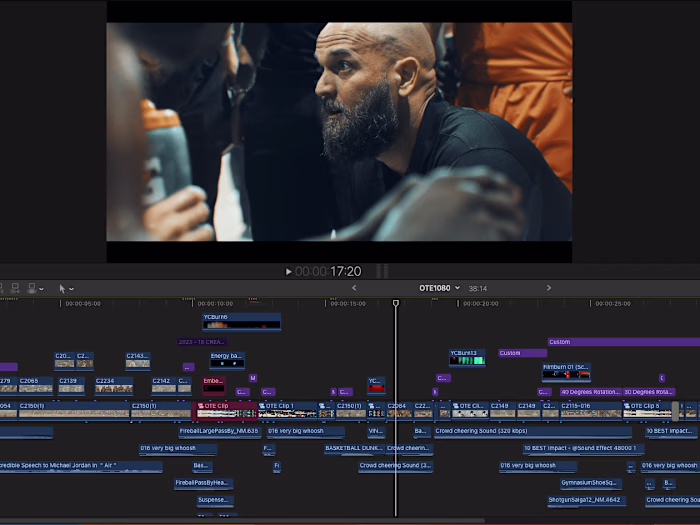Go back in timeline history arrow
This screenshot has width=700, height=525.
pyautogui.click(x=354, y=288)
